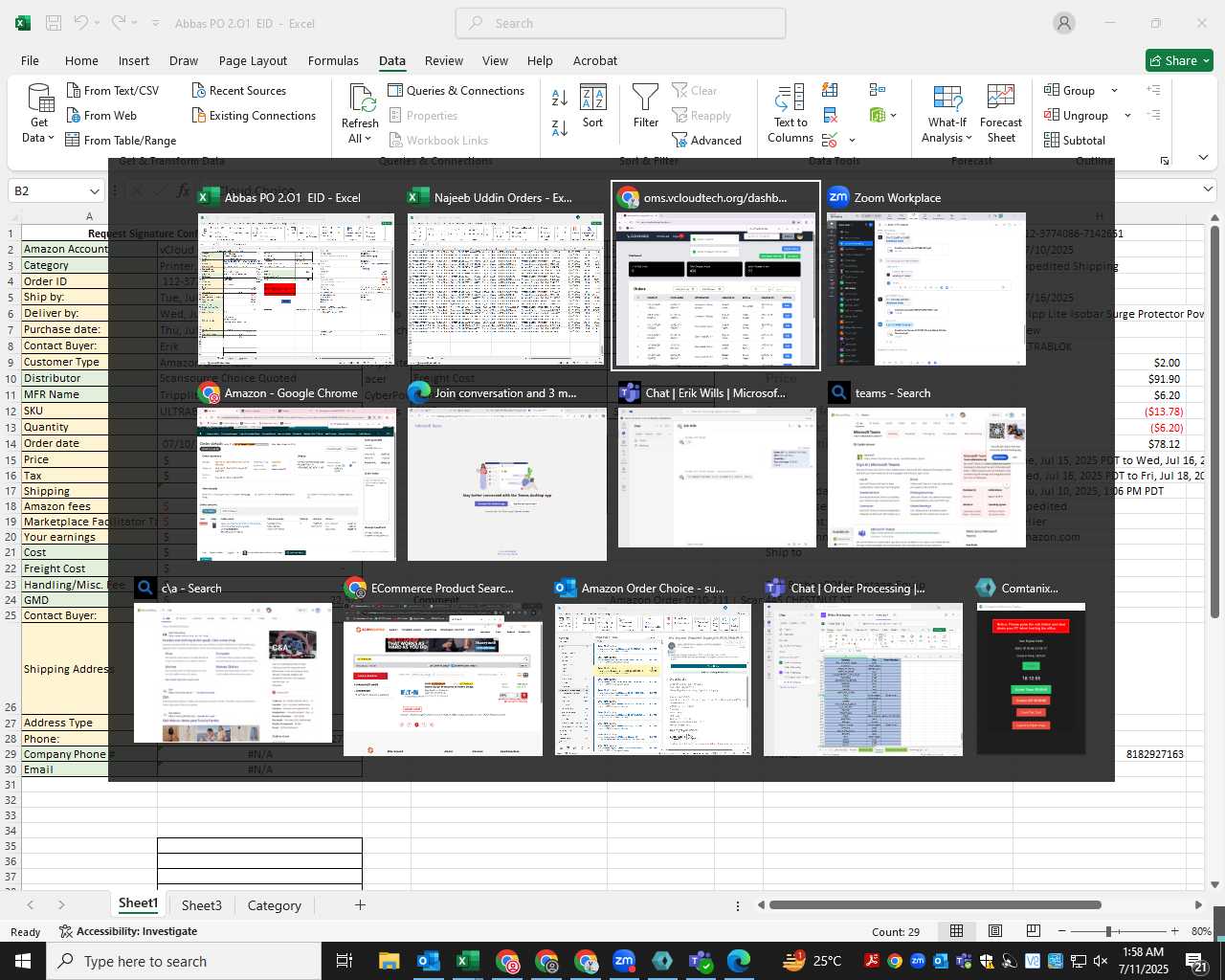The height and width of the screenshot is (980, 1225).
Task: Choose the From Web command
Action: tap(101, 115)
